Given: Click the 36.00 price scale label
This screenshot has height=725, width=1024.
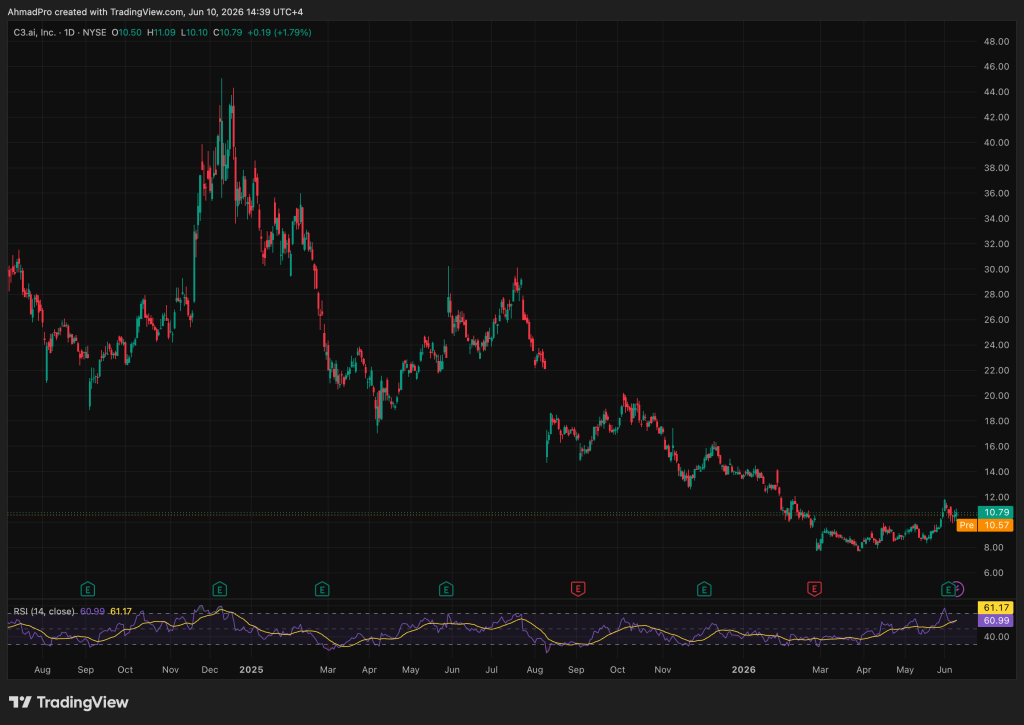Looking at the screenshot, I should [997, 193].
